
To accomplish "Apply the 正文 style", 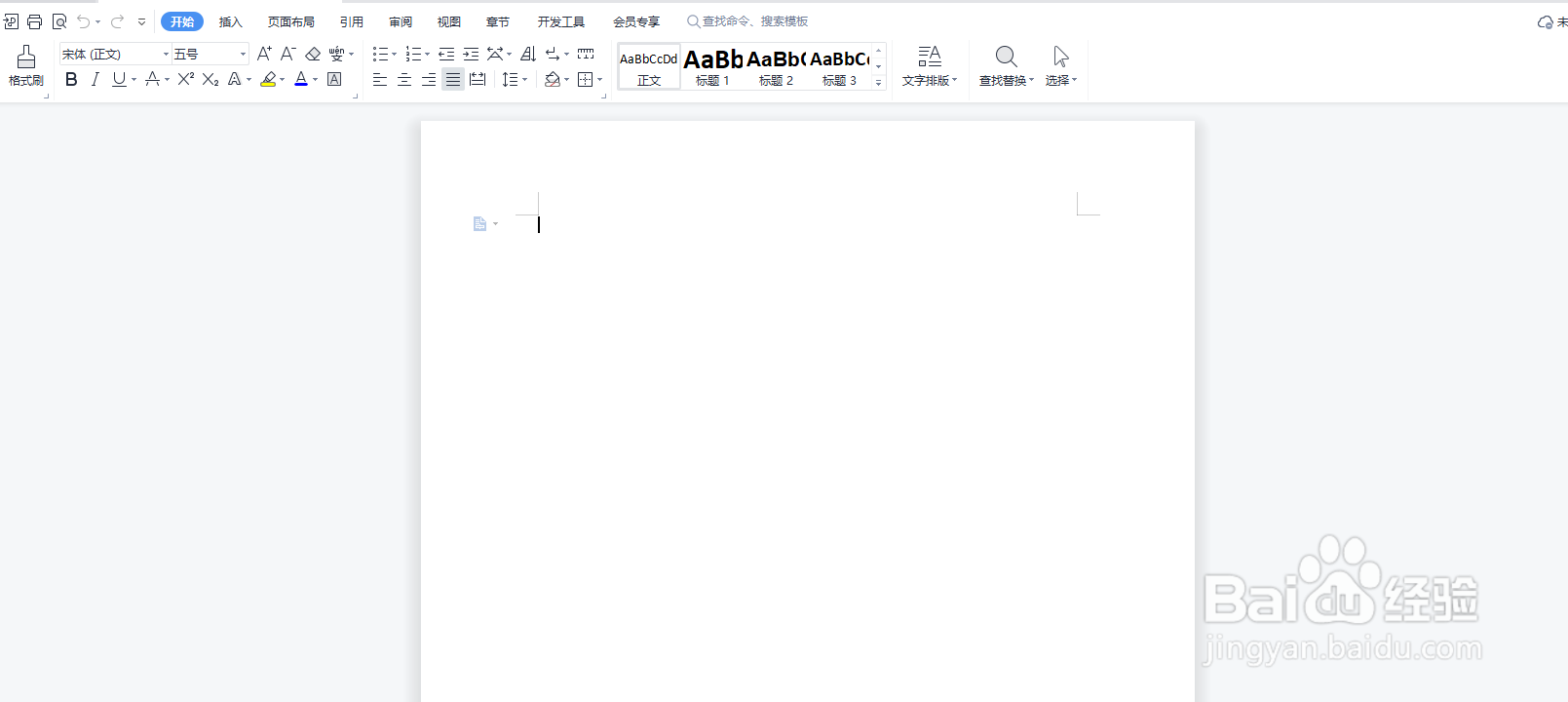I will click(x=649, y=66).
